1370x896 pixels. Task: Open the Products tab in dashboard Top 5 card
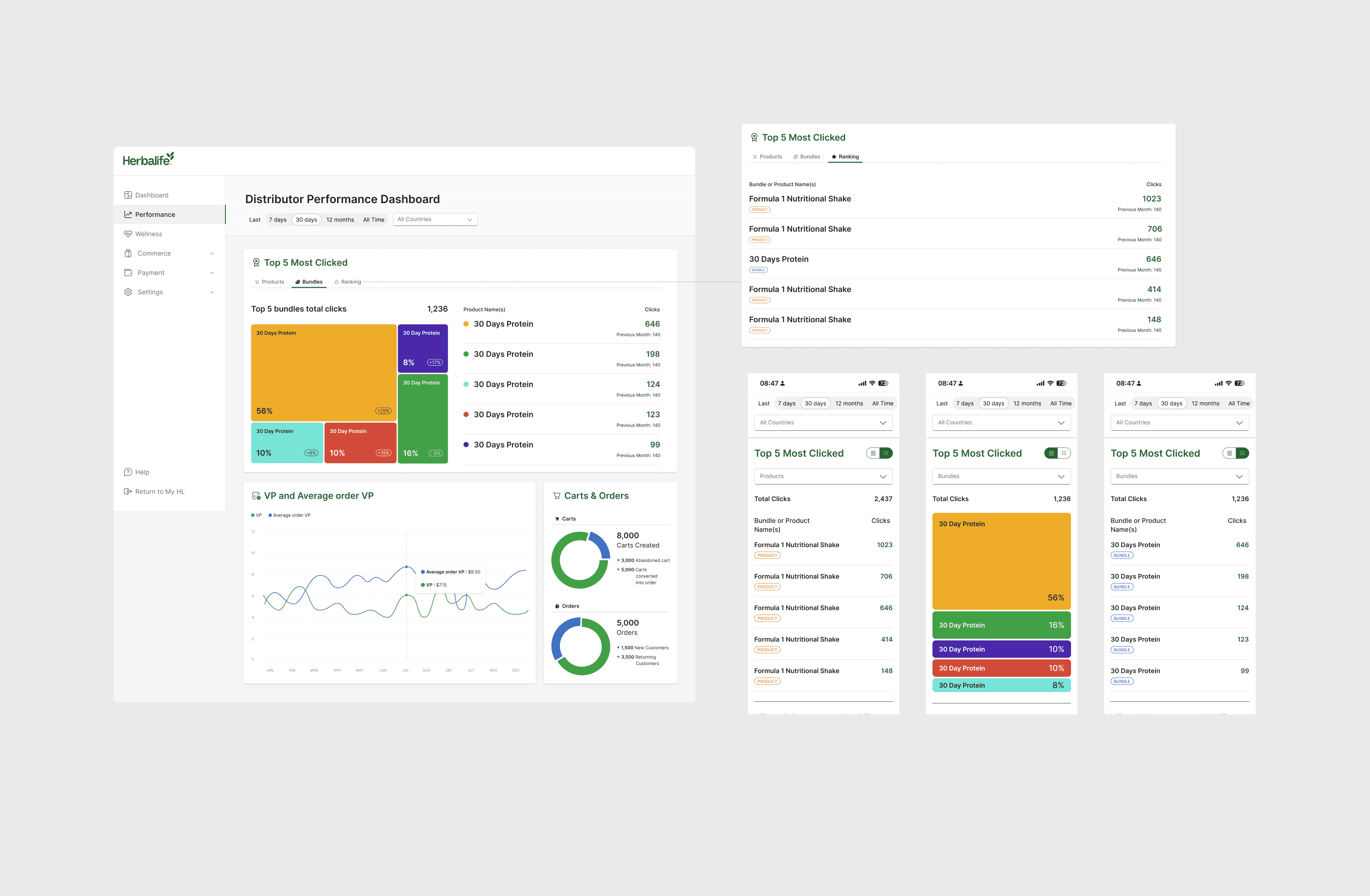(x=269, y=282)
